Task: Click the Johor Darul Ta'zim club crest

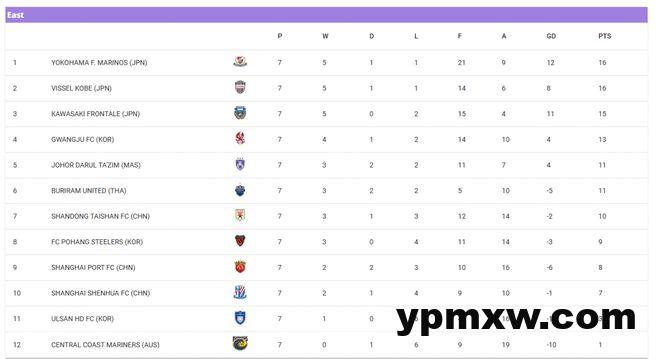Action: click(240, 164)
